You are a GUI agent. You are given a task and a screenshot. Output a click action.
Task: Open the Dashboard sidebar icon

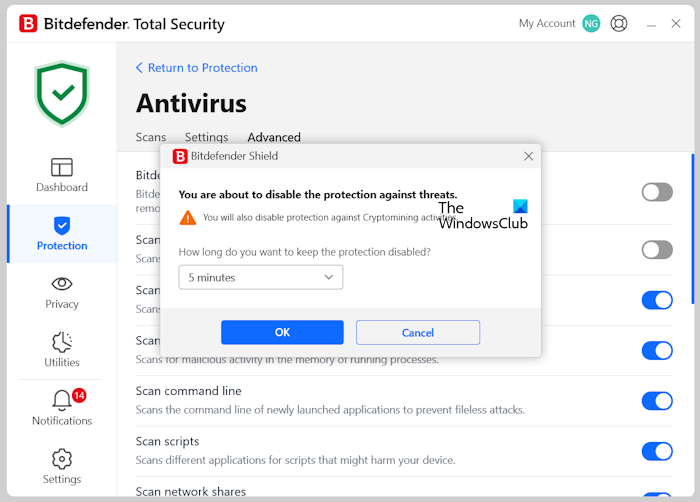click(62, 168)
